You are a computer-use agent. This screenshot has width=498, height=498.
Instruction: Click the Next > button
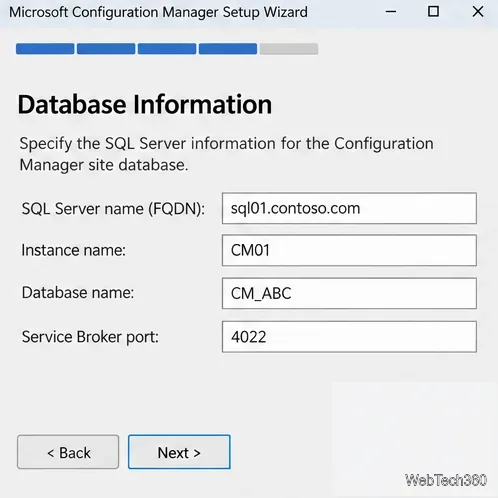pos(179,452)
